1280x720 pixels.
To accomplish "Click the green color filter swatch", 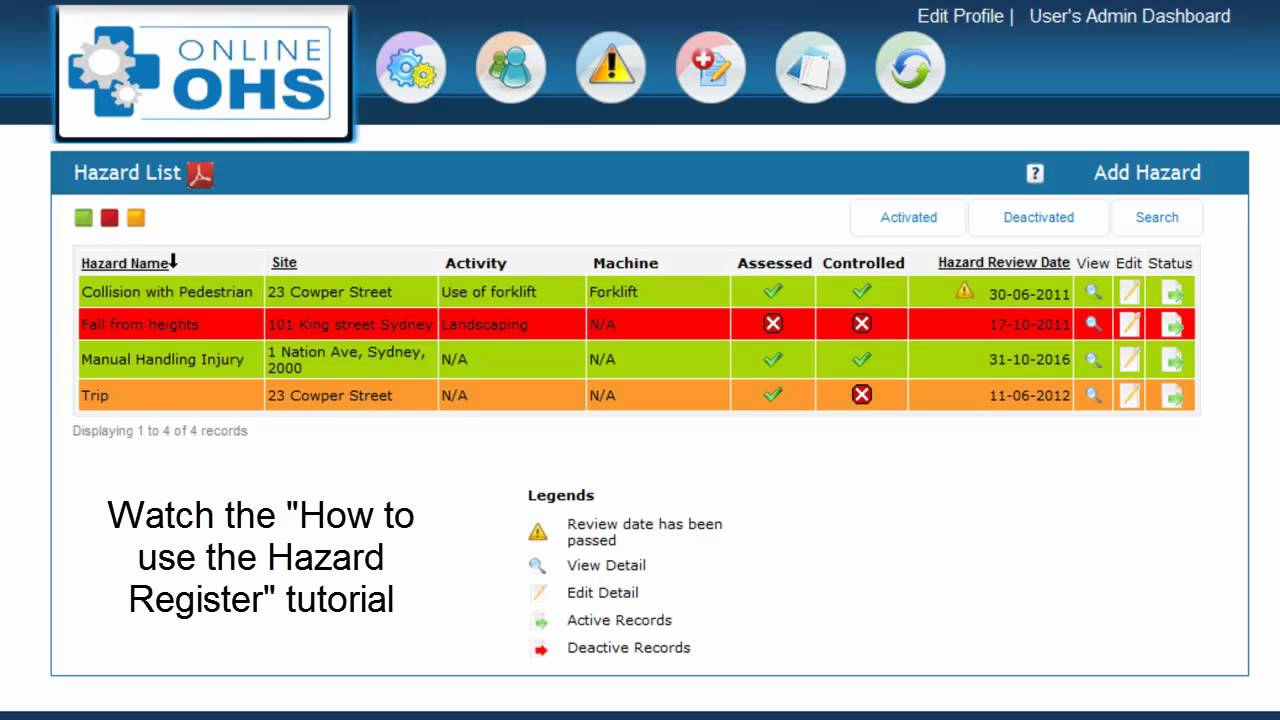I will pyautogui.click(x=84, y=217).
